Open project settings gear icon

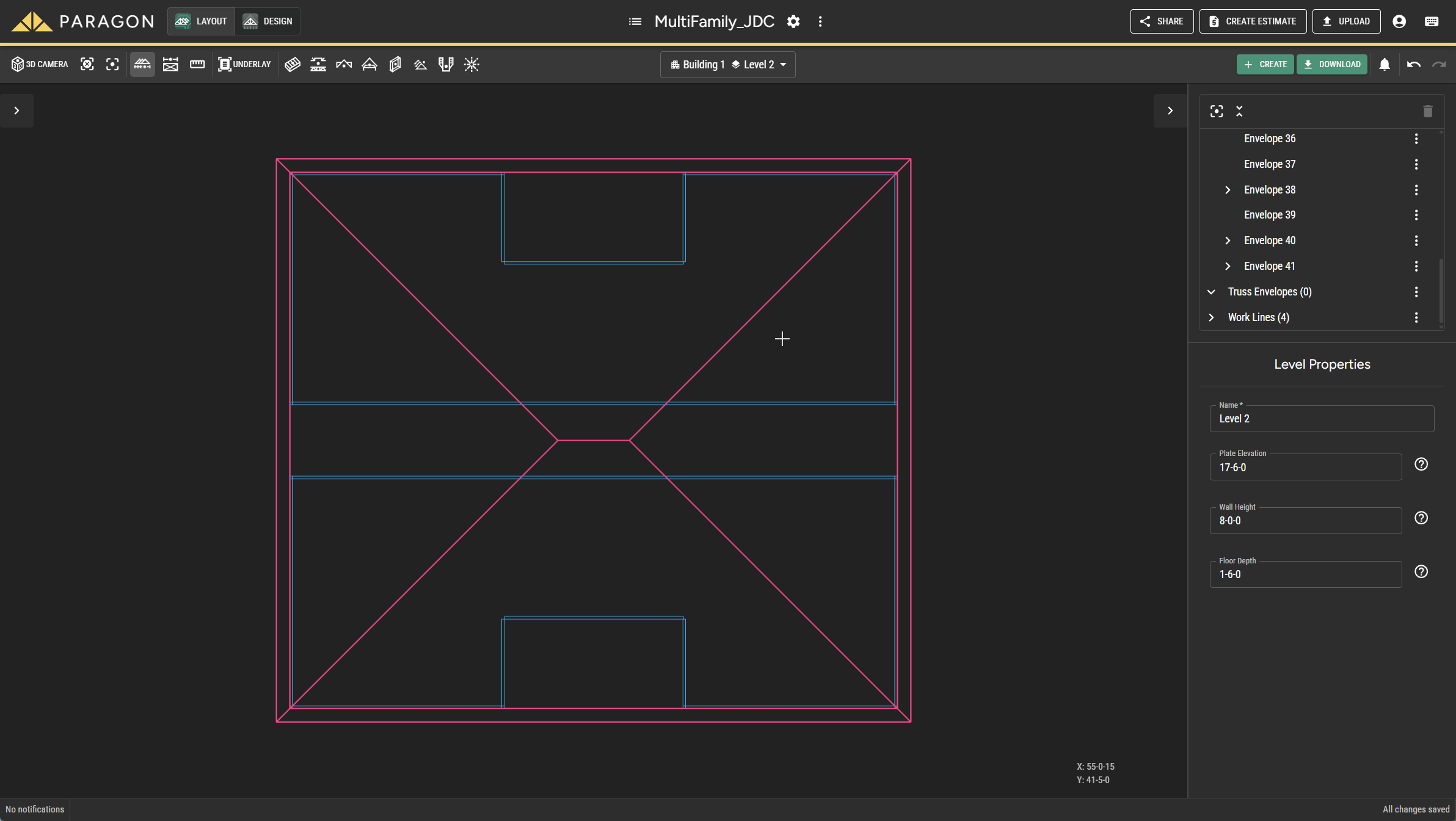pos(793,21)
